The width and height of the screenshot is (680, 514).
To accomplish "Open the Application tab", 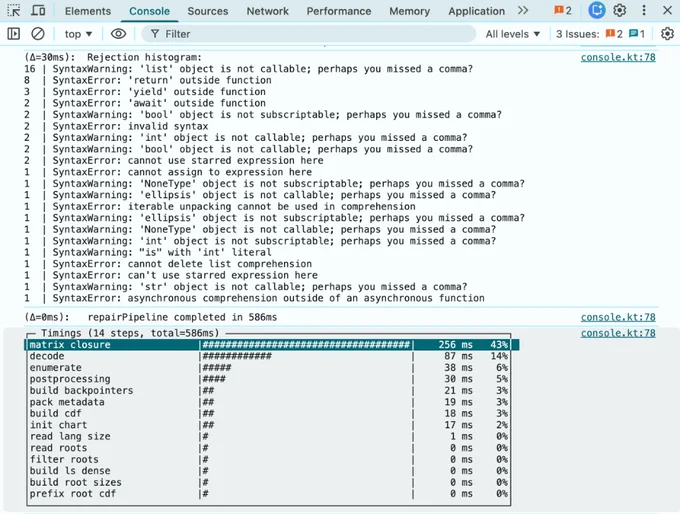I will [476, 11].
